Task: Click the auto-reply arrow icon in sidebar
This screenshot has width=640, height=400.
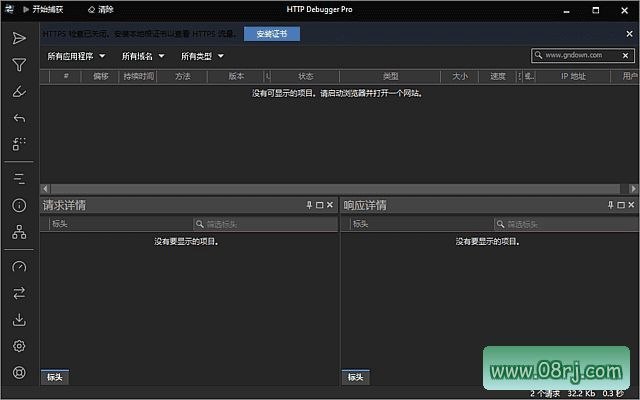Action: [19, 118]
